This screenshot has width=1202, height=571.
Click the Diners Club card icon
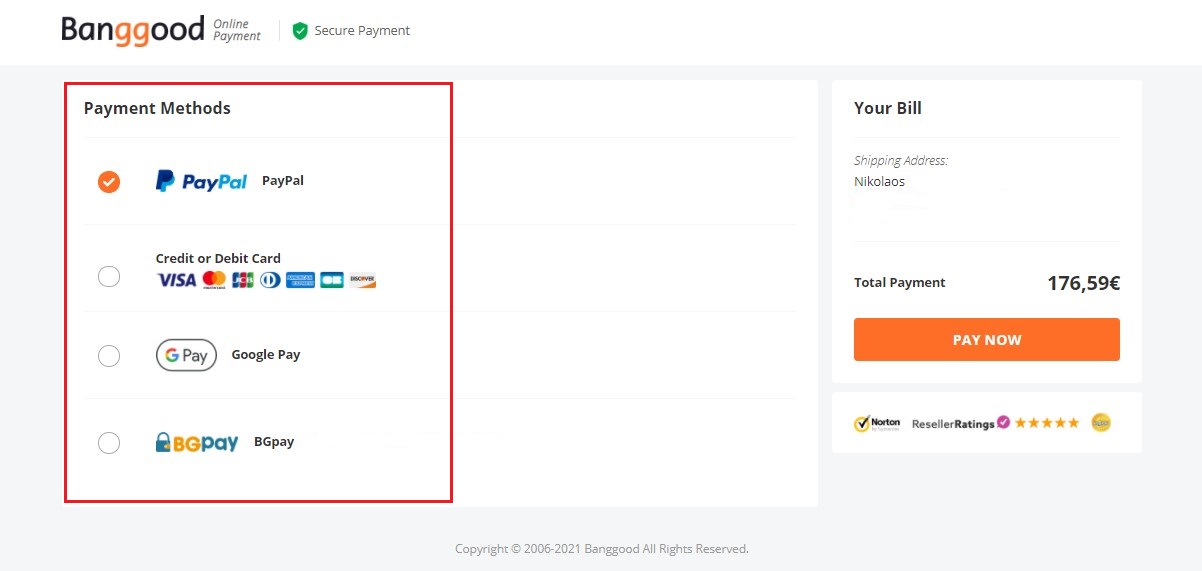270,280
